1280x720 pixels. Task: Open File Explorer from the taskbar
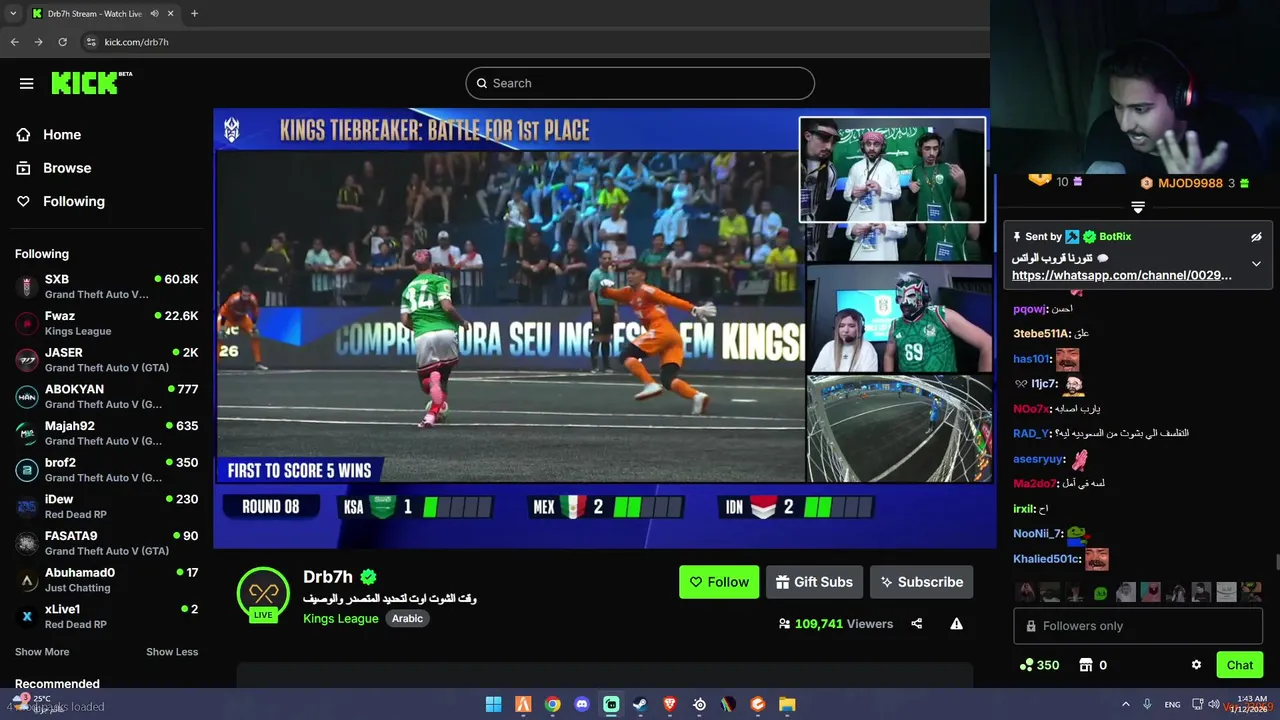(787, 705)
